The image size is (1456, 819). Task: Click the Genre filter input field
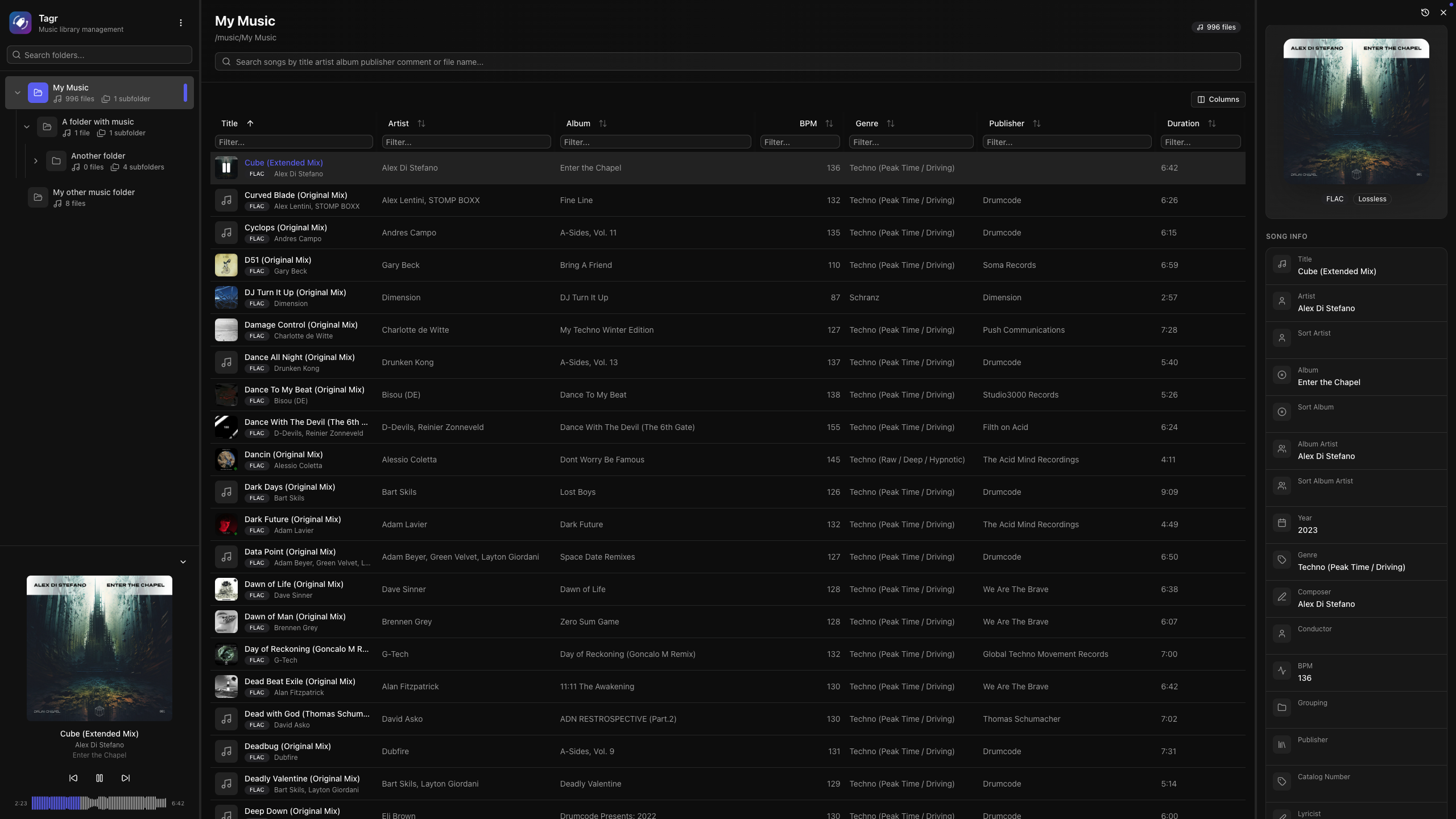coord(911,142)
